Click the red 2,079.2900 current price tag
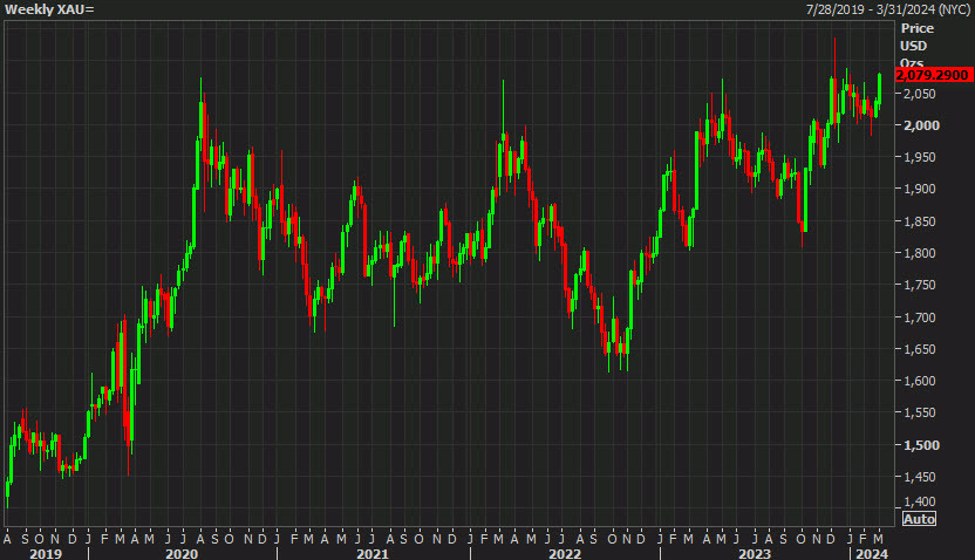 coord(932,76)
